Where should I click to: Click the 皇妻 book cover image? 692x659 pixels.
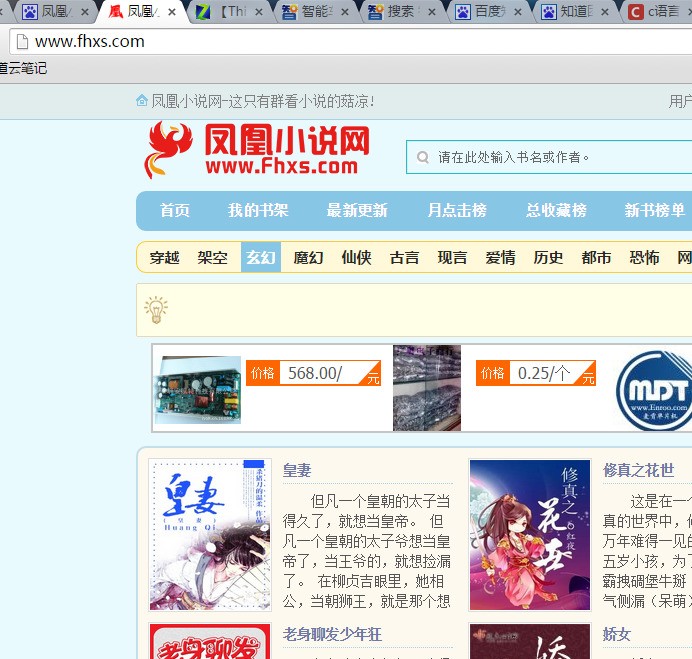[x=210, y=534]
